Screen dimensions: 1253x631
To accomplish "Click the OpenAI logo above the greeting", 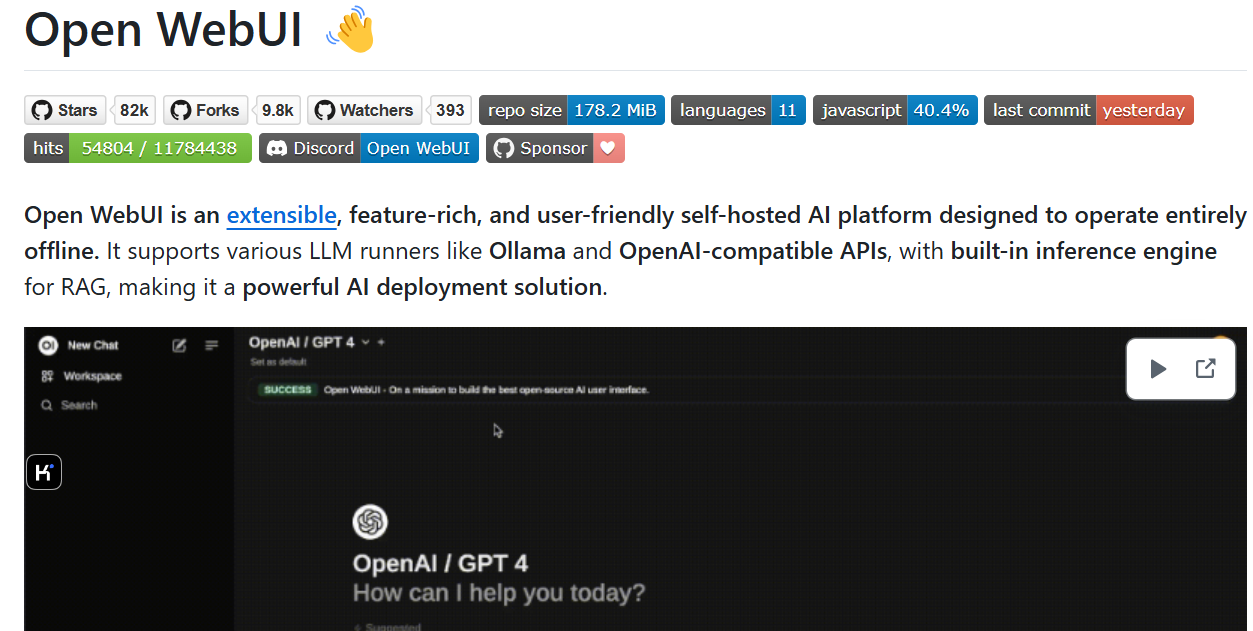I will pos(370,522).
